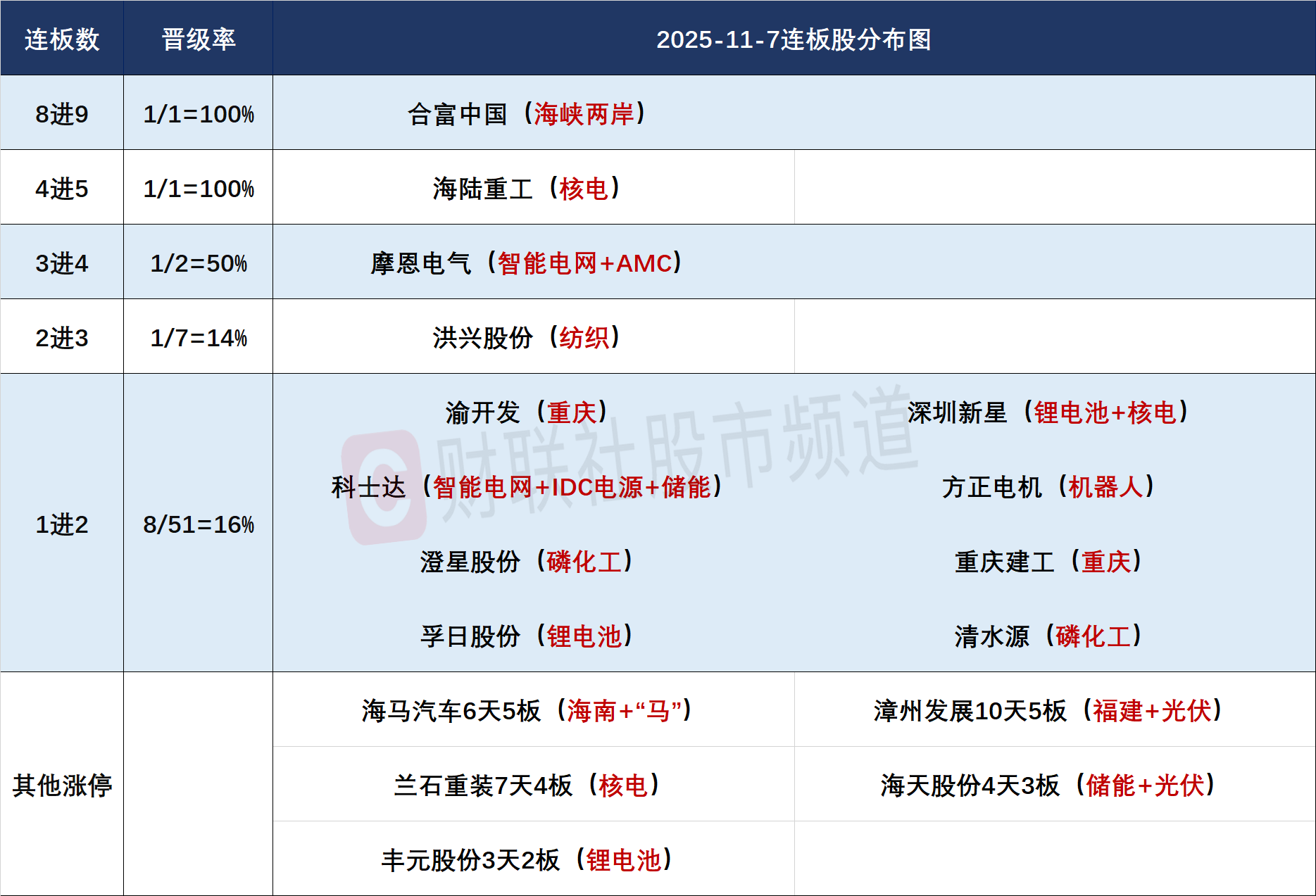The image size is (1316, 896).
Task: Click the stock "洪兴股份（纺织）"
Action: (x=527, y=337)
